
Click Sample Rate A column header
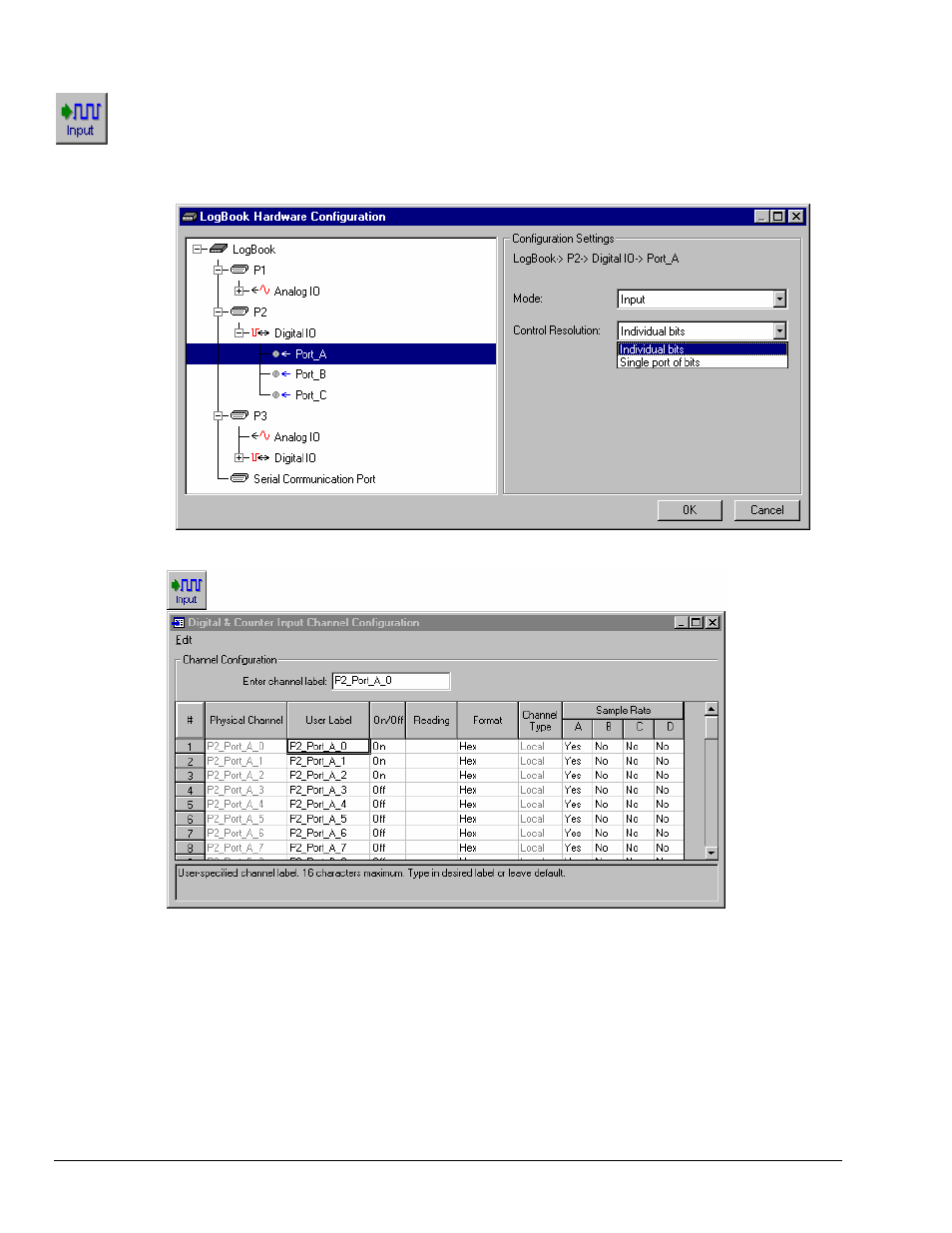(578, 728)
